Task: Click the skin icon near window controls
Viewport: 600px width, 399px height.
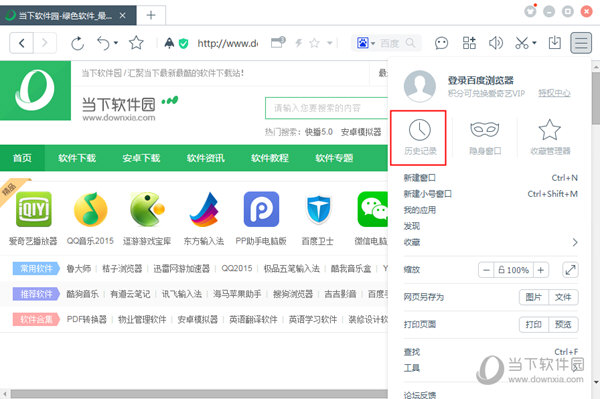Action: [x=530, y=11]
